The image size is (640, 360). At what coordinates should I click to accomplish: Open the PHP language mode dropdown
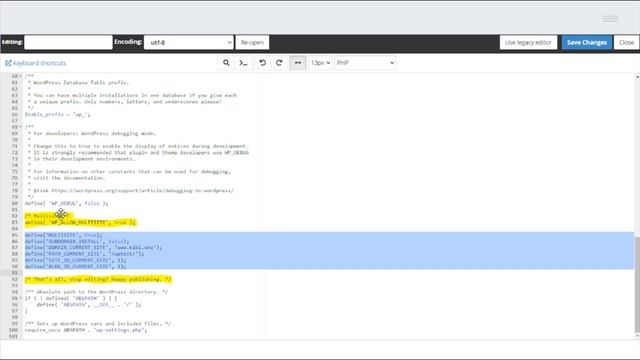[x=365, y=63]
